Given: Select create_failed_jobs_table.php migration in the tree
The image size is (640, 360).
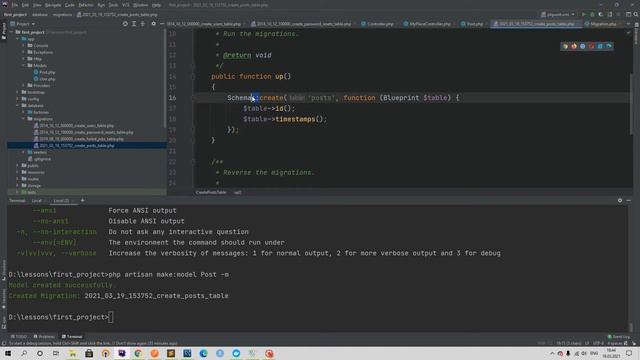Looking at the screenshot, I should (x=78, y=139).
